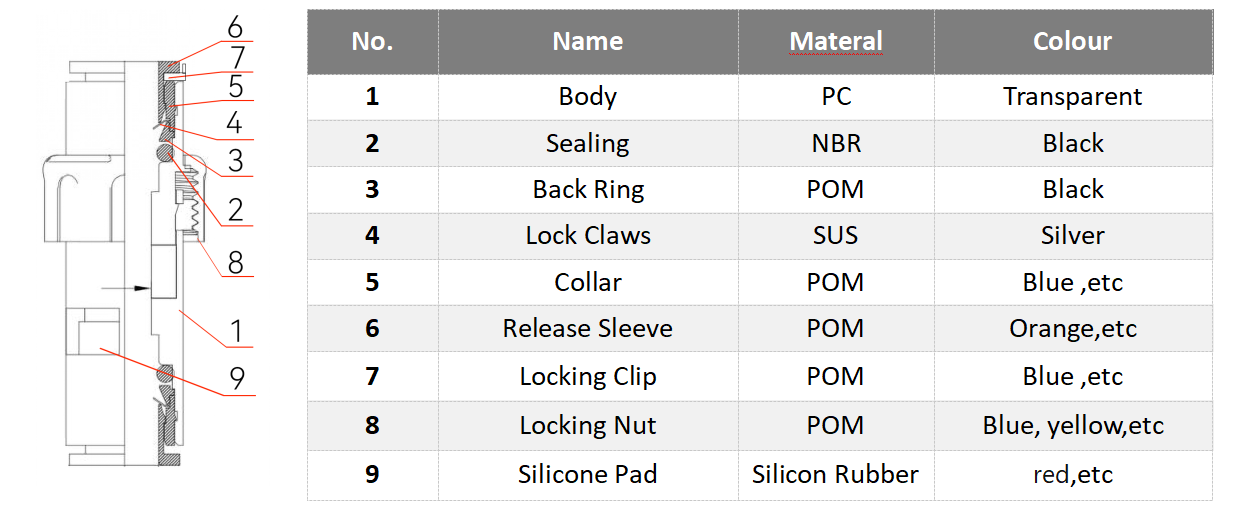The image size is (1236, 514).
Task: Select the "Transparent" colour cell
Action: [x=1072, y=97]
